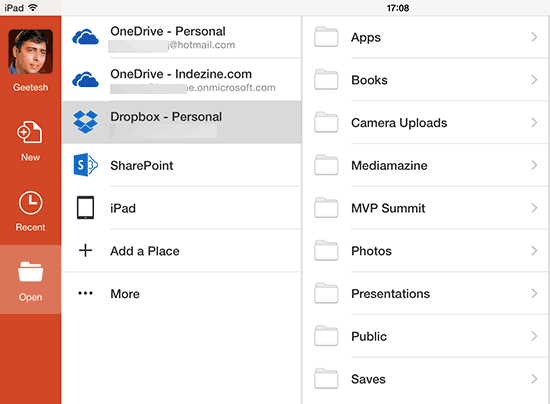Open the Camera Uploads folder name
The height and width of the screenshot is (404, 550).
(x=399, y=123)
